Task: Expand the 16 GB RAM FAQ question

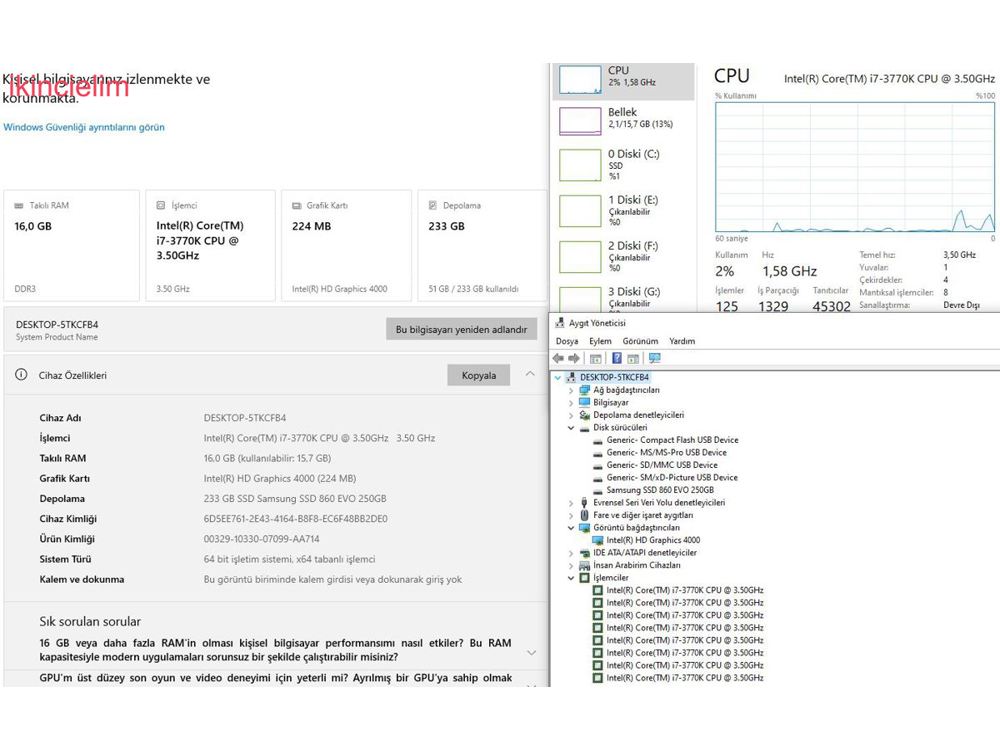Action: 531,652
